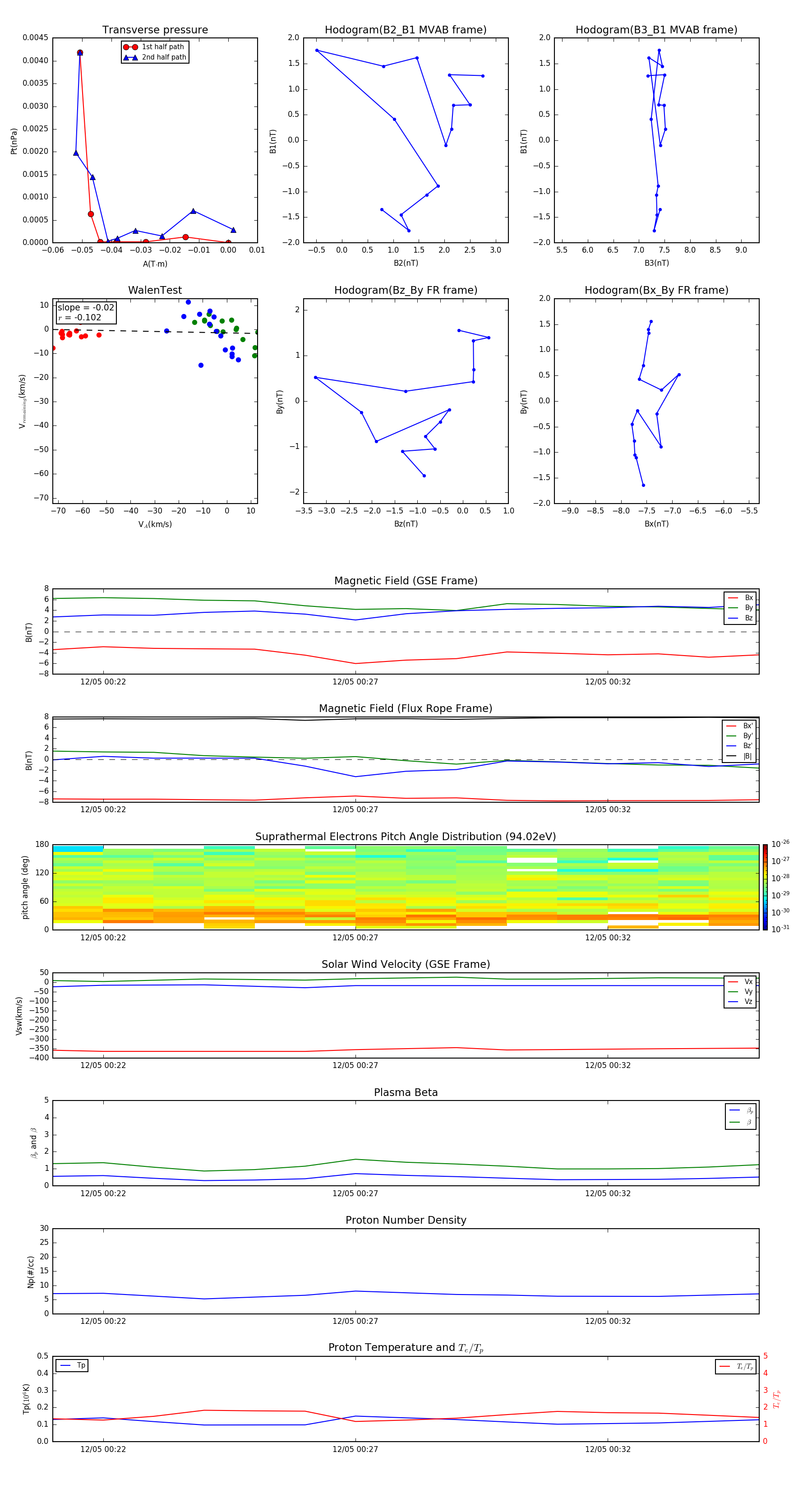Click 'Bx(nT)' axis label
This screenshot has height=1489, width=812.
[656, 524]
